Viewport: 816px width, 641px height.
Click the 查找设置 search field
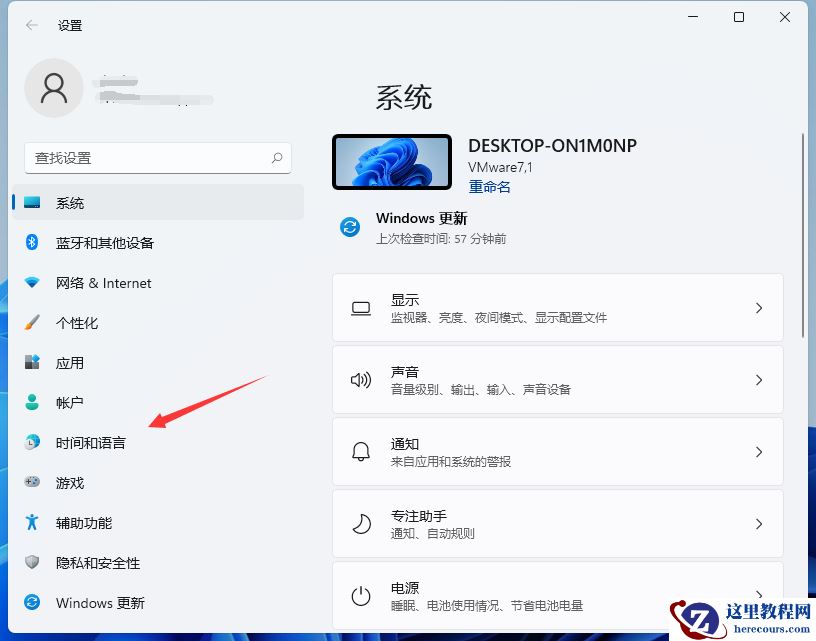point(157,158)
